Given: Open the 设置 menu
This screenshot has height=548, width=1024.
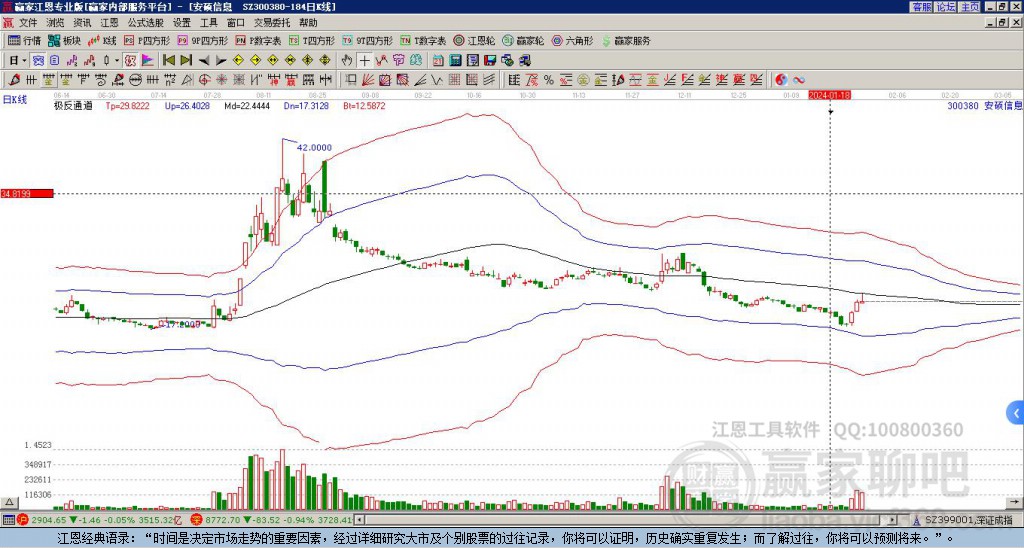Looking at the screenshot, I should click(x=182, y=23).
